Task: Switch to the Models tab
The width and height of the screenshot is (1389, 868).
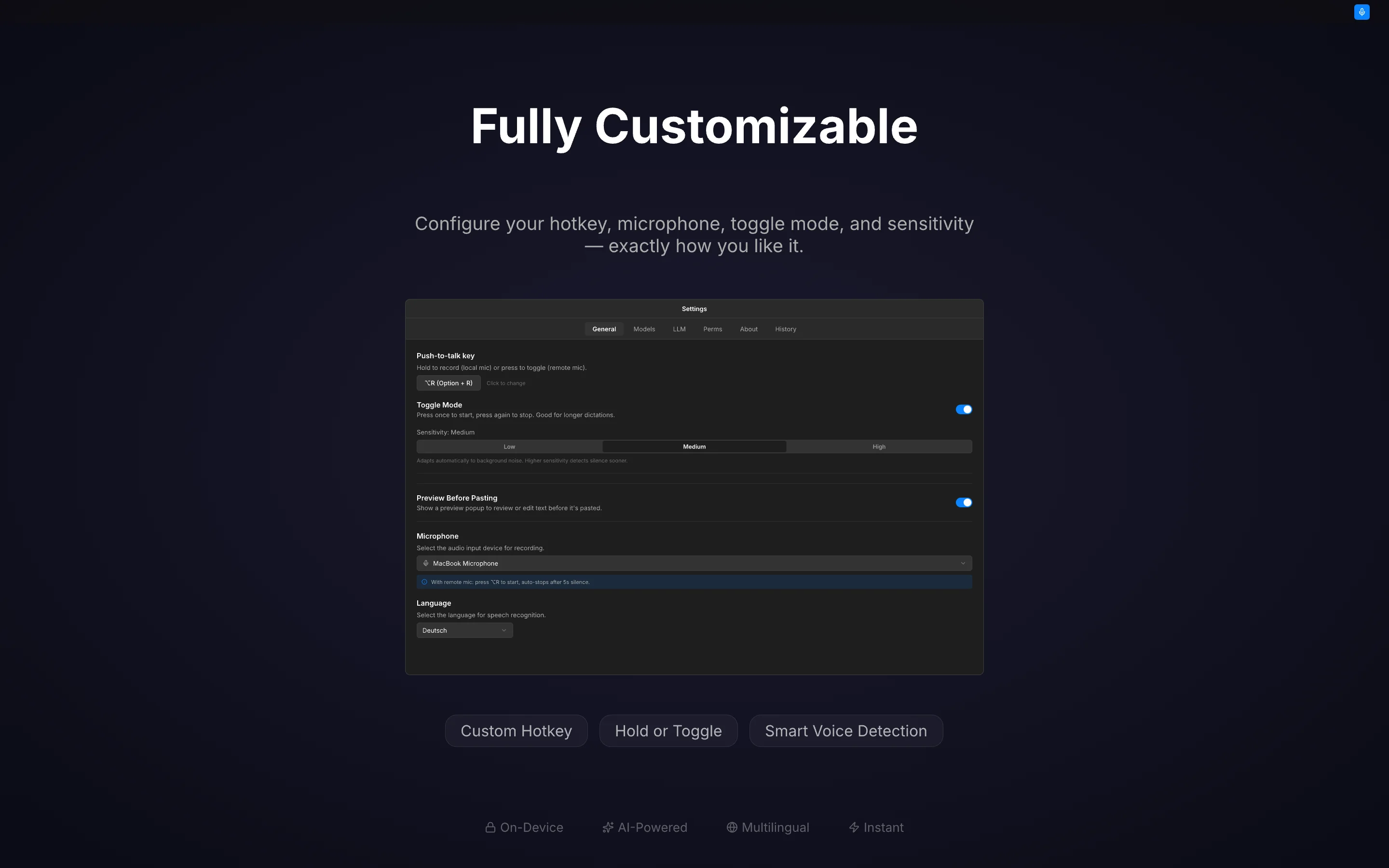Action: click(x=644, y=329)
